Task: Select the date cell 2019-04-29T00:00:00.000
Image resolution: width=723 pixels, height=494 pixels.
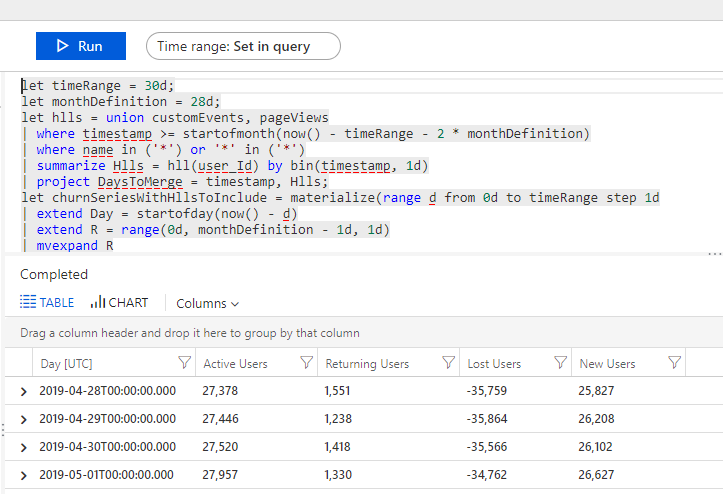Action: point(107,419)
